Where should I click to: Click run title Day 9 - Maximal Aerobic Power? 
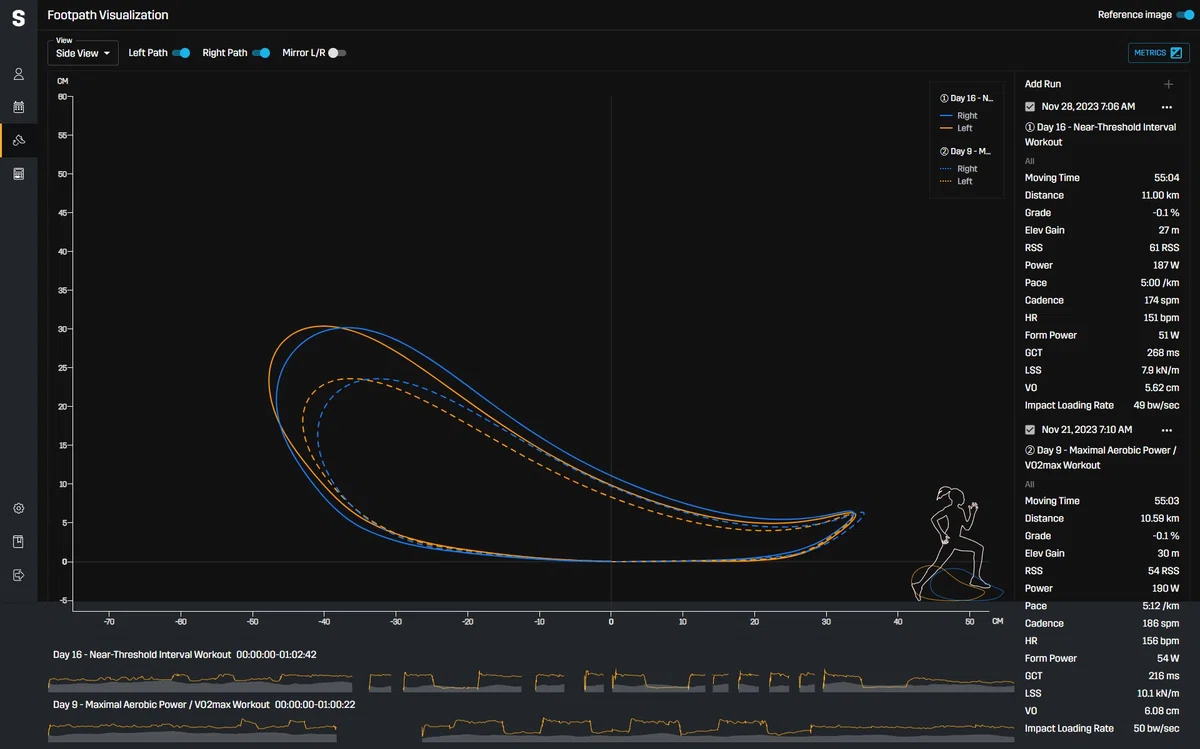point(1100,458)
